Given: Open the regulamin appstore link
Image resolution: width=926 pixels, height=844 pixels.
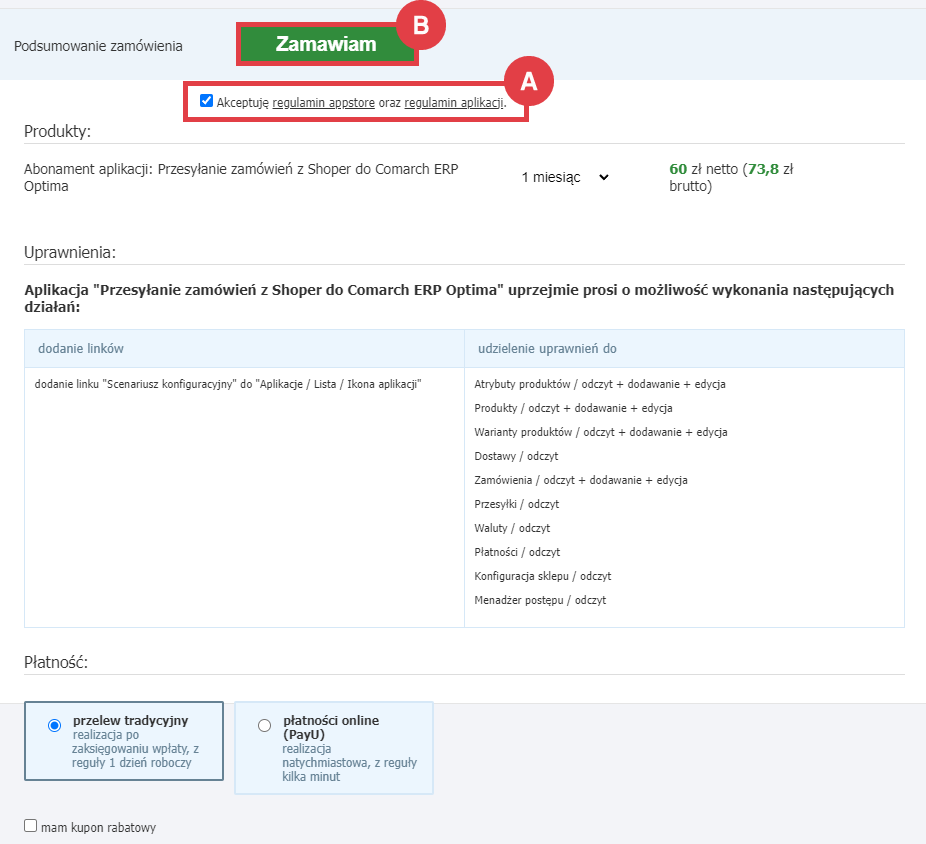Looking at the screenshot, I should (323, 102).
